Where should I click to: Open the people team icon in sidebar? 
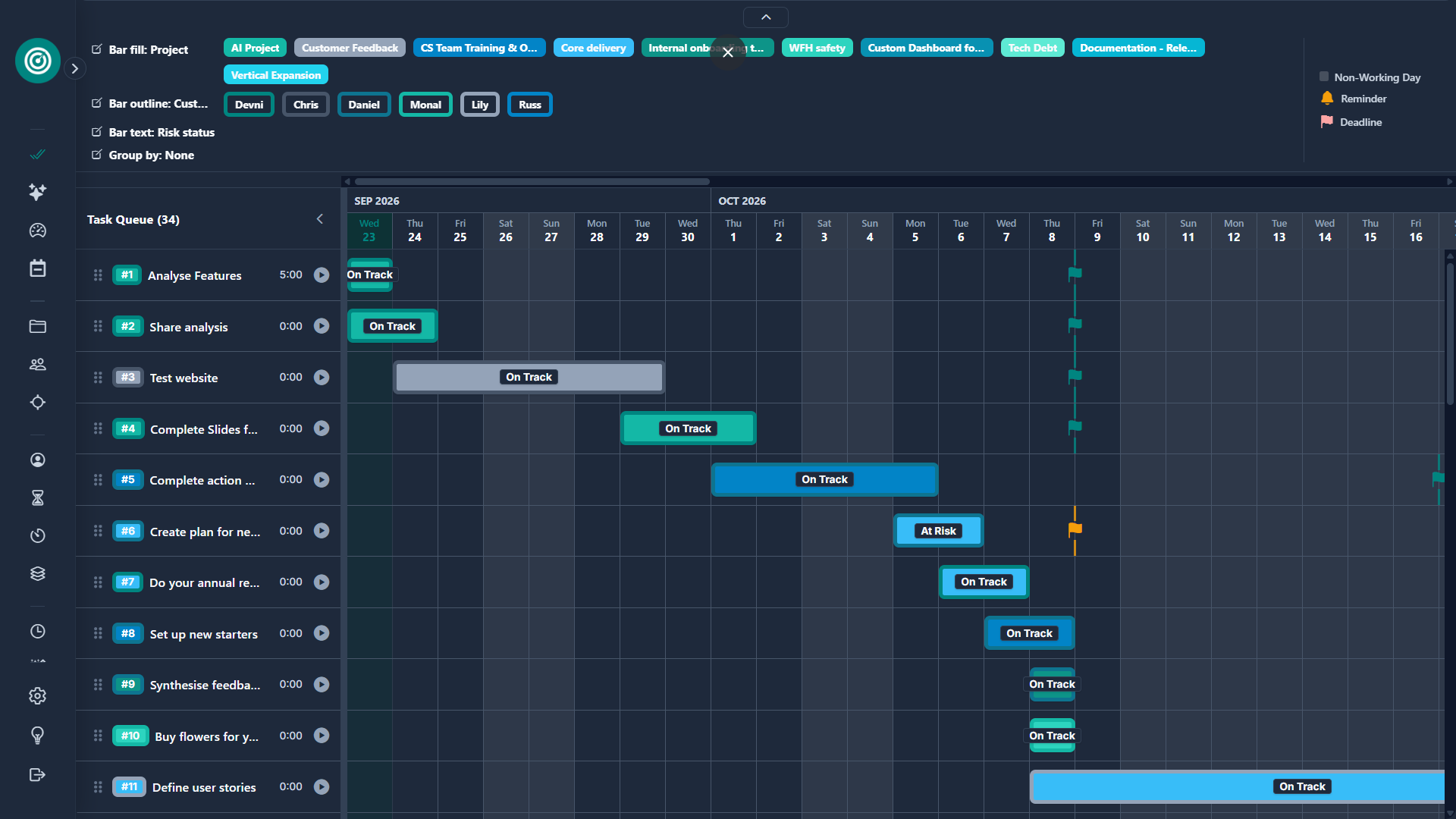37,364
